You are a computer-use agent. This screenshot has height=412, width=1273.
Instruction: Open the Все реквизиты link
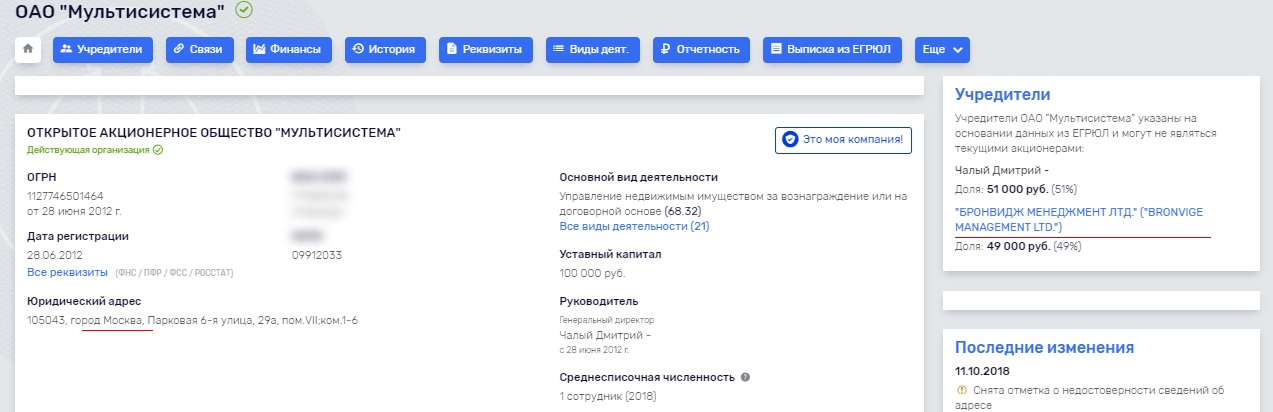(x=67, y=272)
